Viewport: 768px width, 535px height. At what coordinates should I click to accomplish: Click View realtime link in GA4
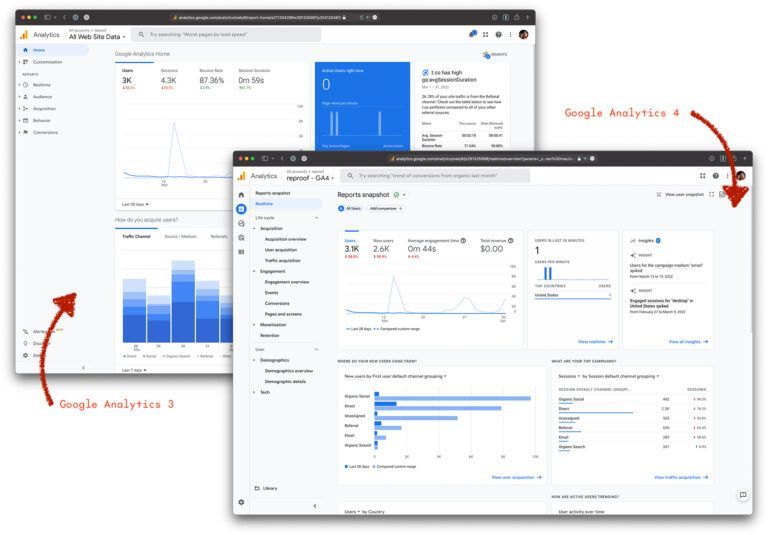[595, 341]
